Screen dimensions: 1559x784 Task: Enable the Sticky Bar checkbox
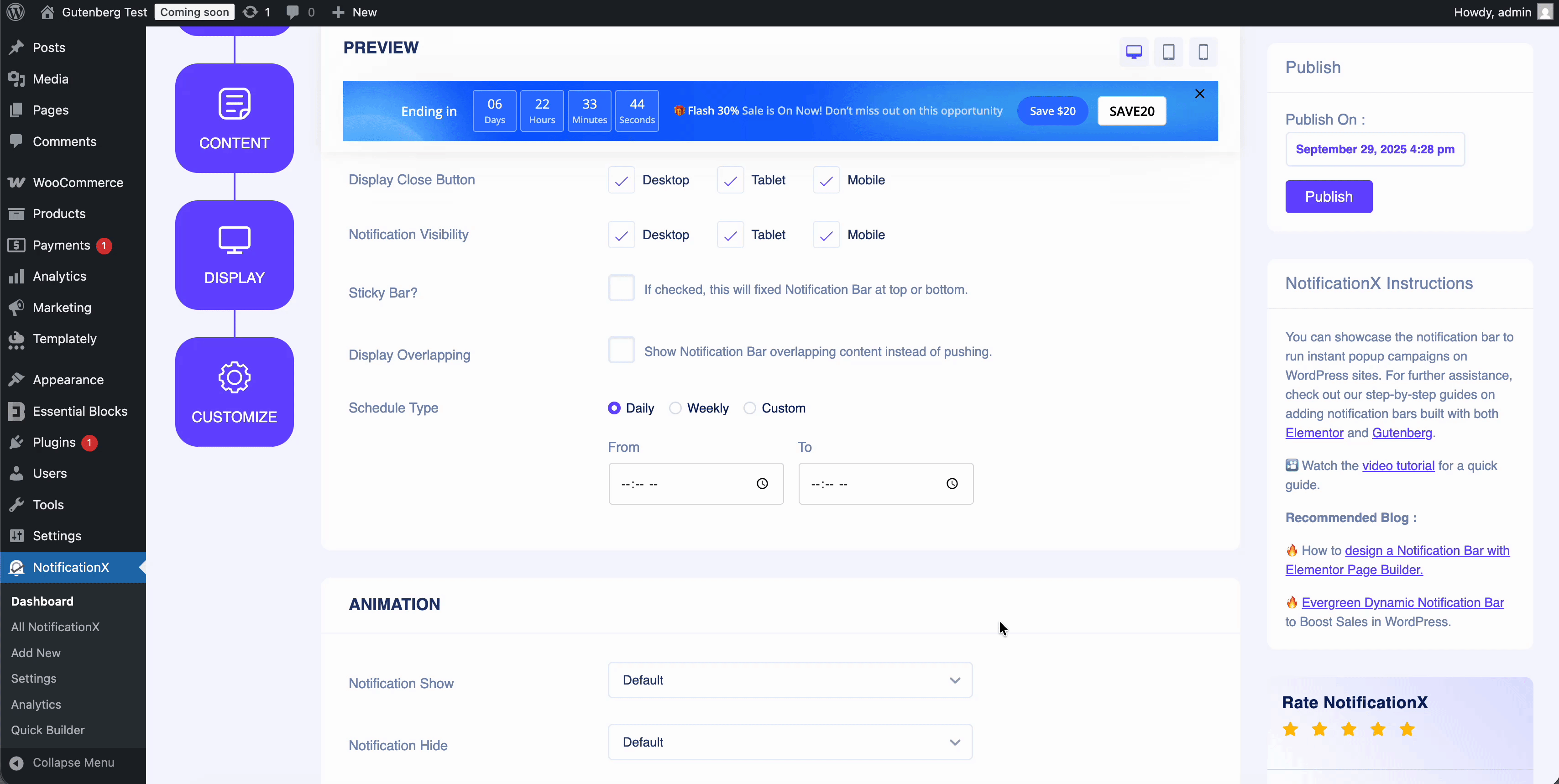pos(621,288)
